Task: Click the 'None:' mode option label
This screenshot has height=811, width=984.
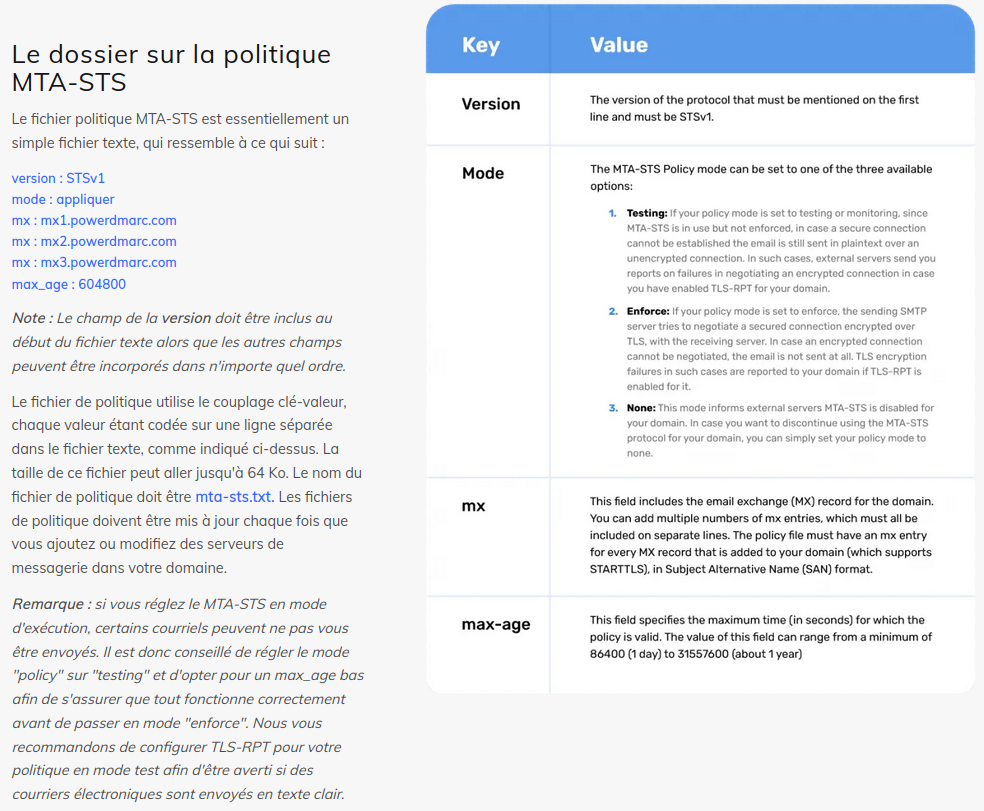Action: pos(640,408)
